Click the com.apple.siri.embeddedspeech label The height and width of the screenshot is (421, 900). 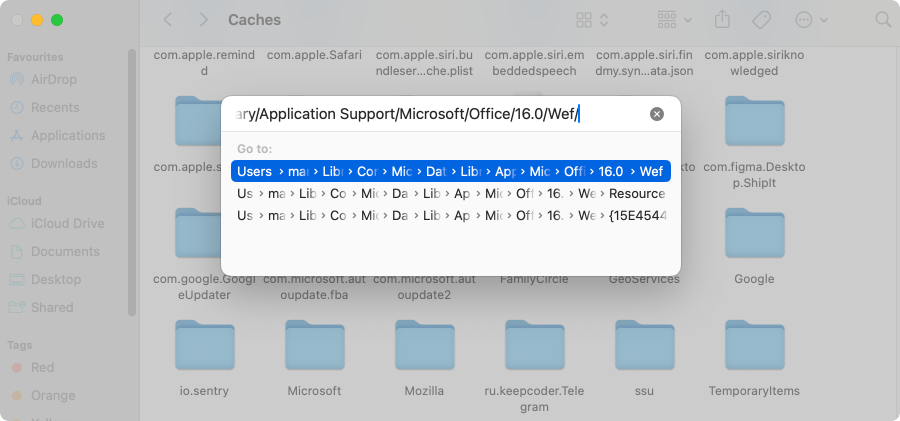point(535,63)
